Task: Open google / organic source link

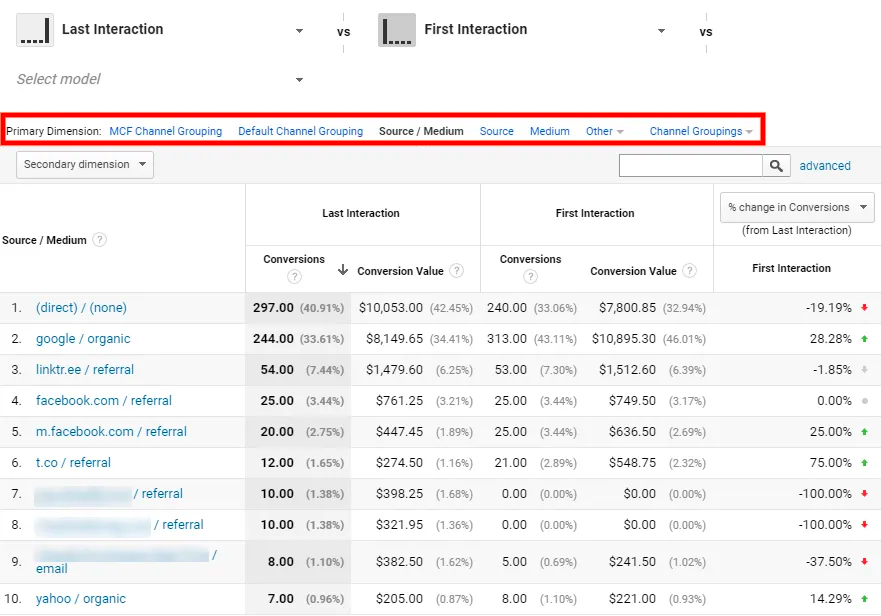Action: pyautogui.click(x=83, y=339)
